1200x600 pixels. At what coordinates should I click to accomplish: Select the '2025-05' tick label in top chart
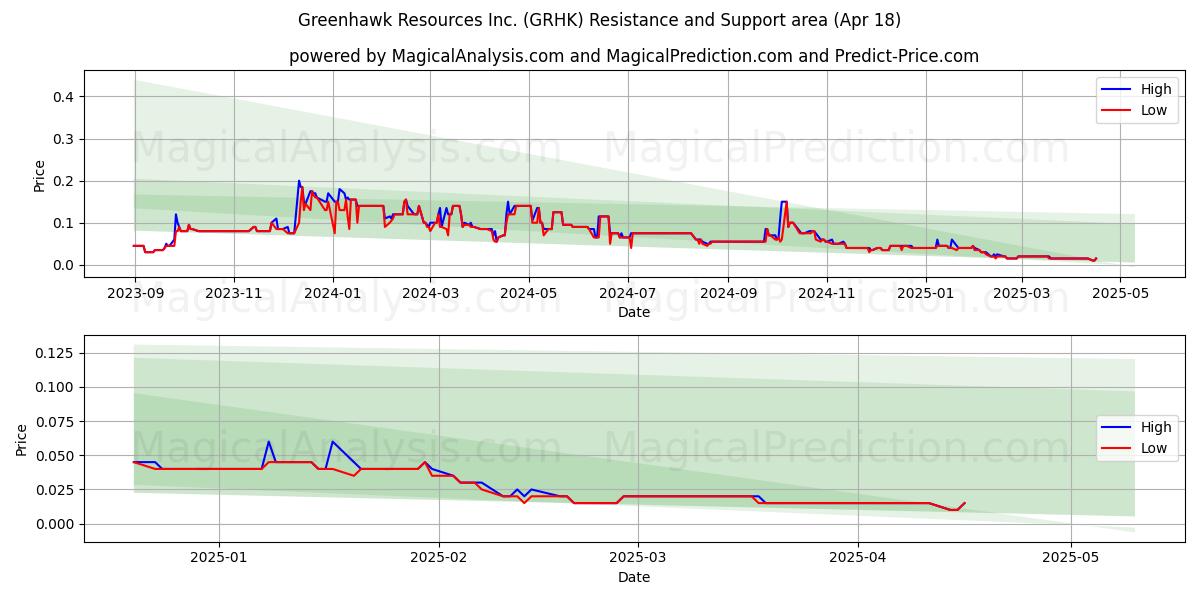(x=1120, y=293)
